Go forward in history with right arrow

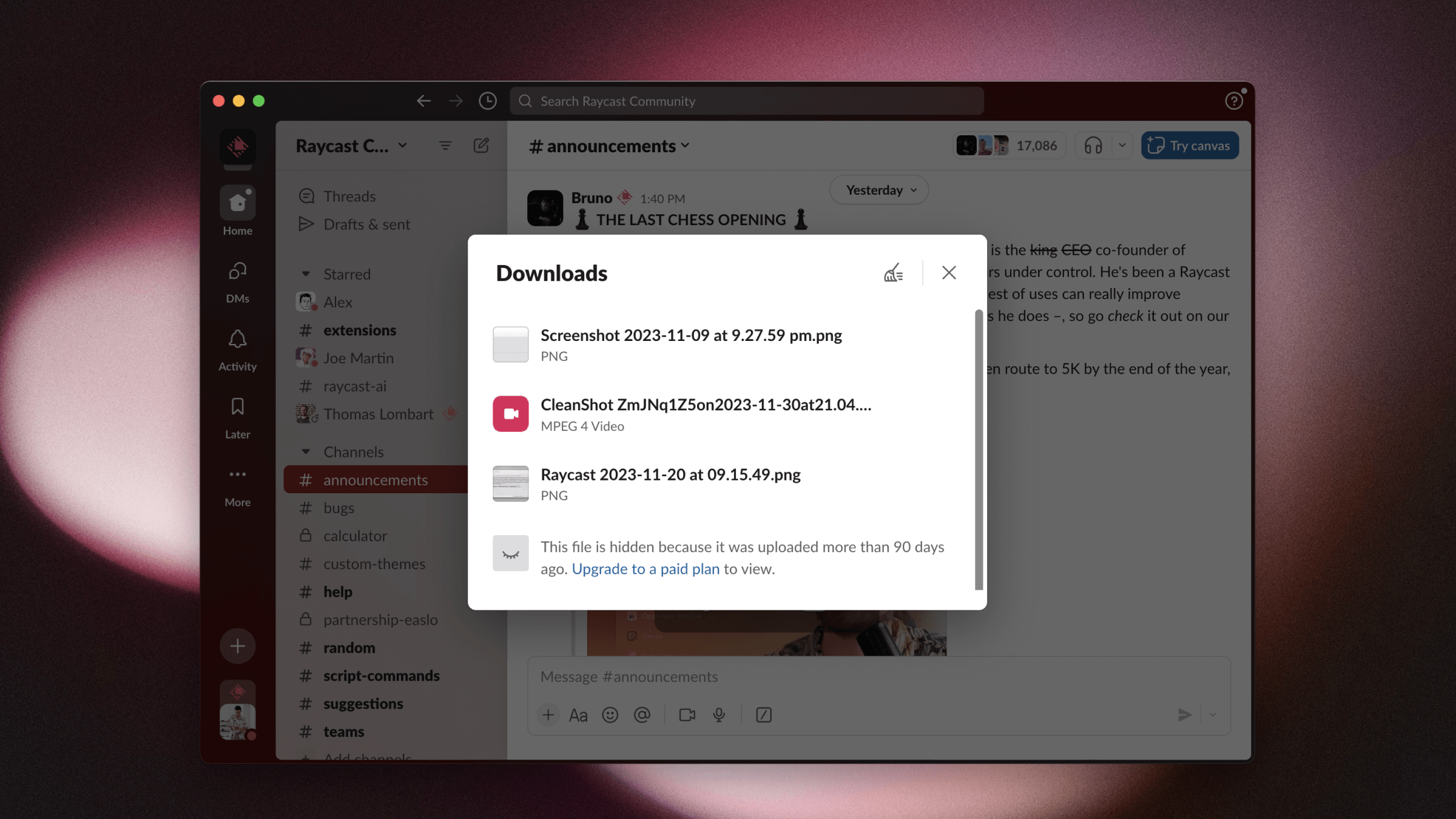pyautogui.click(x=456, y=101)
